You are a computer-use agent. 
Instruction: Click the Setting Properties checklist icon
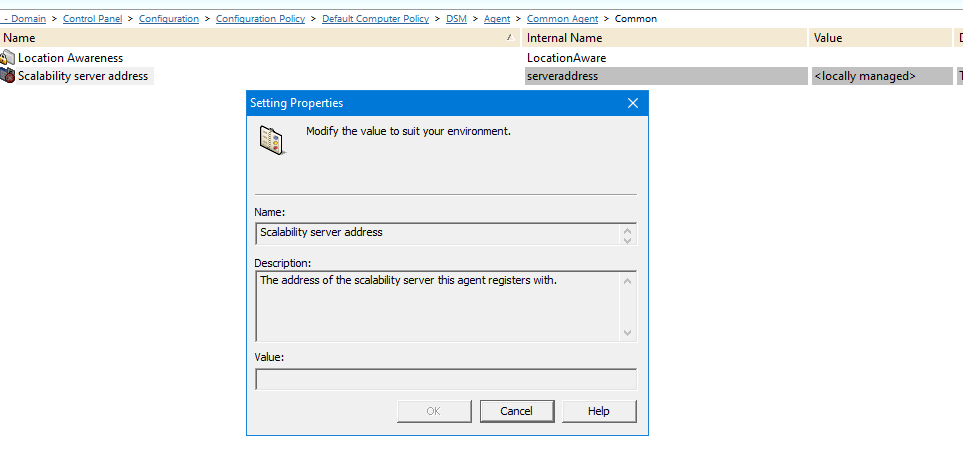(271, 140)
